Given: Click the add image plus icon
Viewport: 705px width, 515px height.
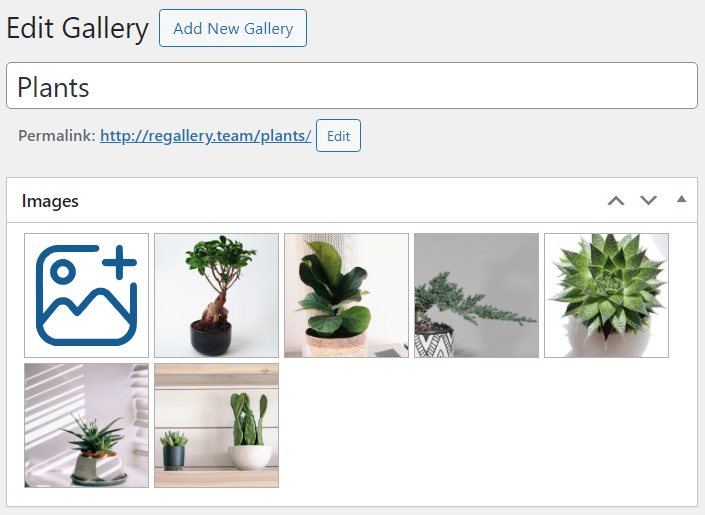Looking at the screenshot, I should (86, 296).
